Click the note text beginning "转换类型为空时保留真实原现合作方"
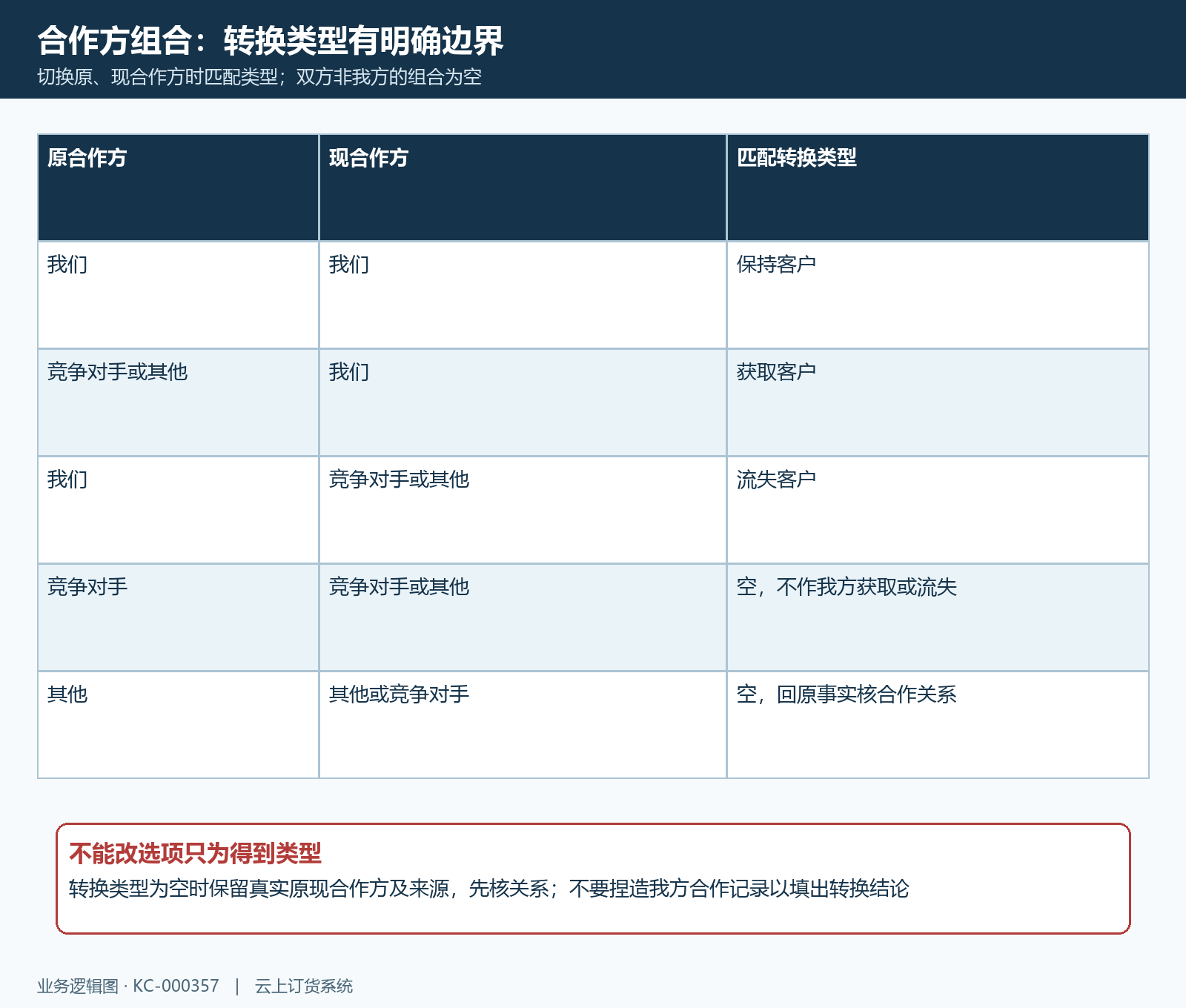Screen dimensions: 1186x1008 (x=489, y=888)
